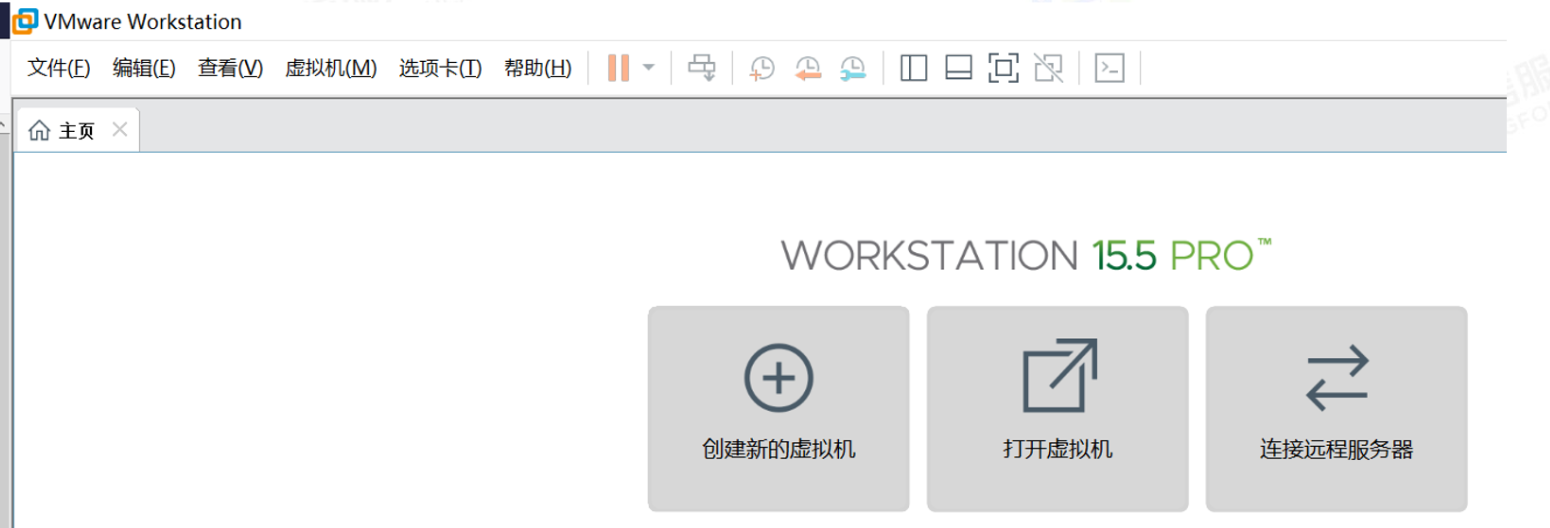Open the 帮助(H) menu
The height and width of the screenshot is (528, 1550).
click(x=538, y=68)
